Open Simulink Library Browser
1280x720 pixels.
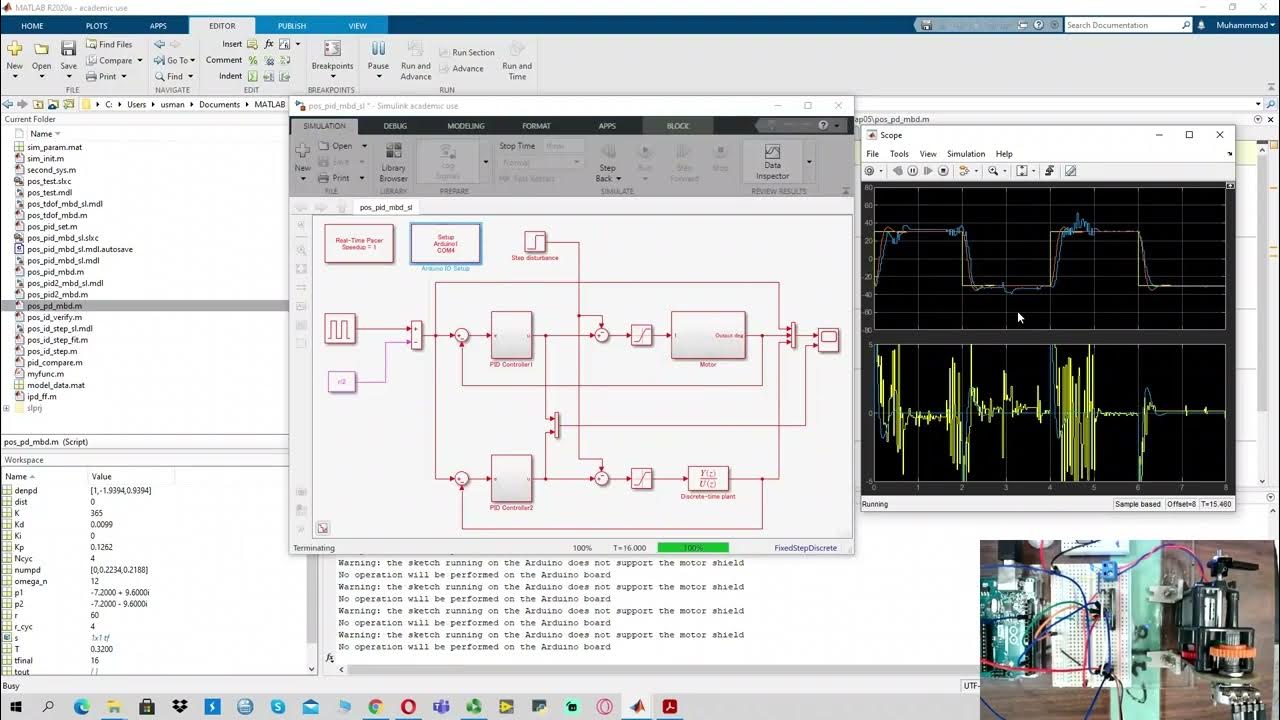tap(393, 162)
